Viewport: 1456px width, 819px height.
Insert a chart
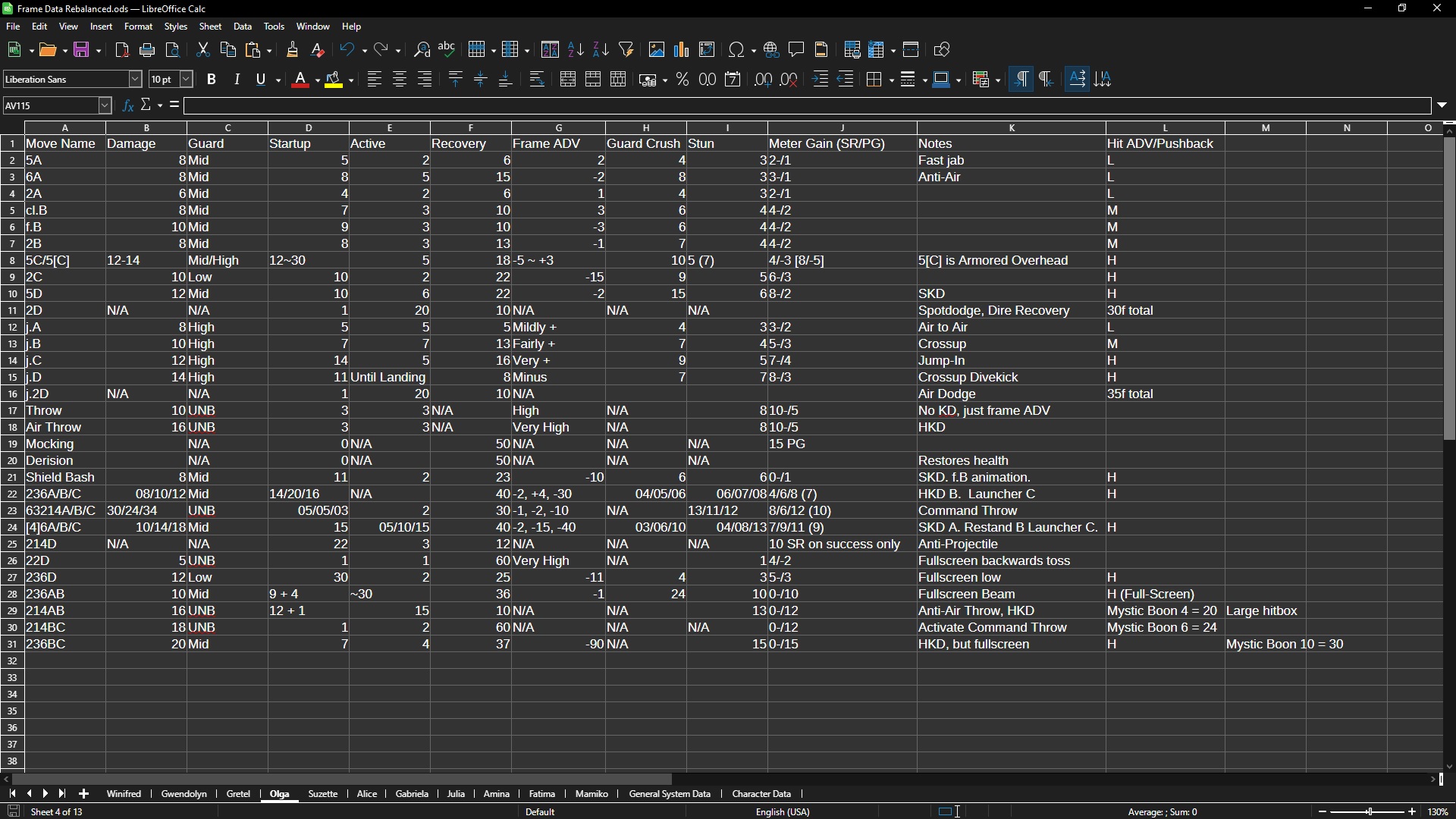(x=682, y=50)
